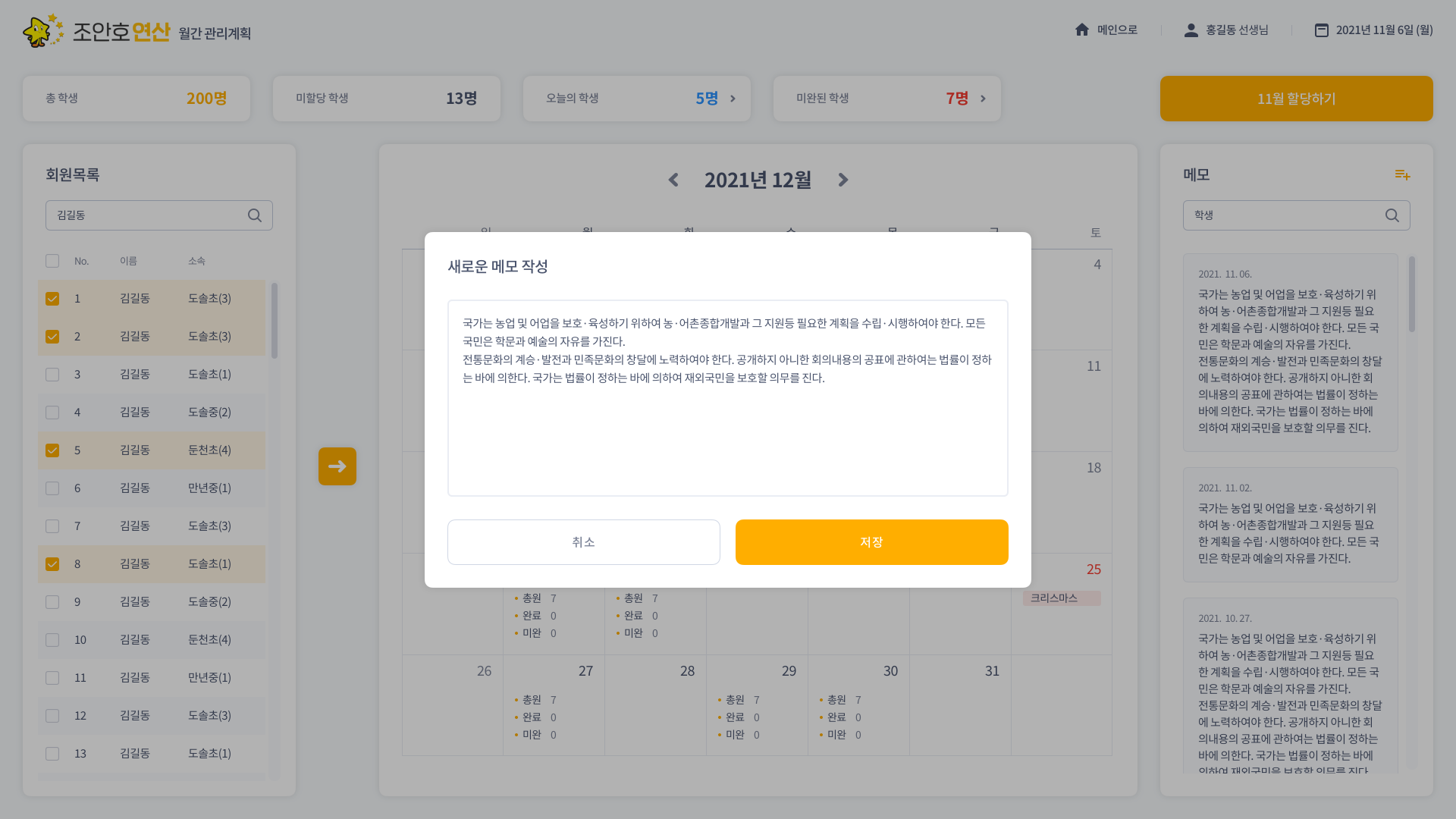Viewport: 1456px width, 819px height.
Task: Expand the 미완된 학생 card chevron
Action: 983,99
